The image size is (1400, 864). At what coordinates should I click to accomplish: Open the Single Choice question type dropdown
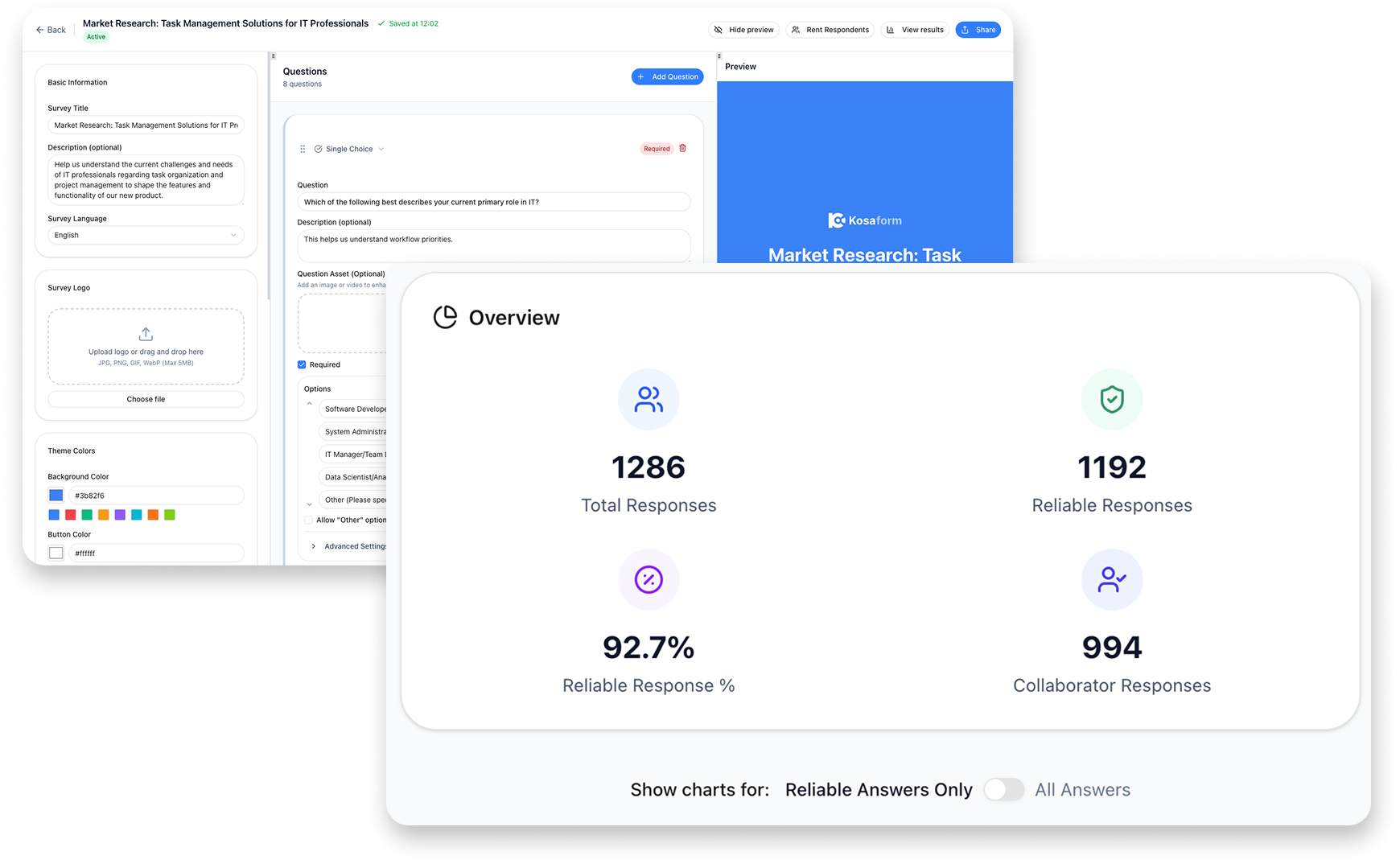click(349, 148)
